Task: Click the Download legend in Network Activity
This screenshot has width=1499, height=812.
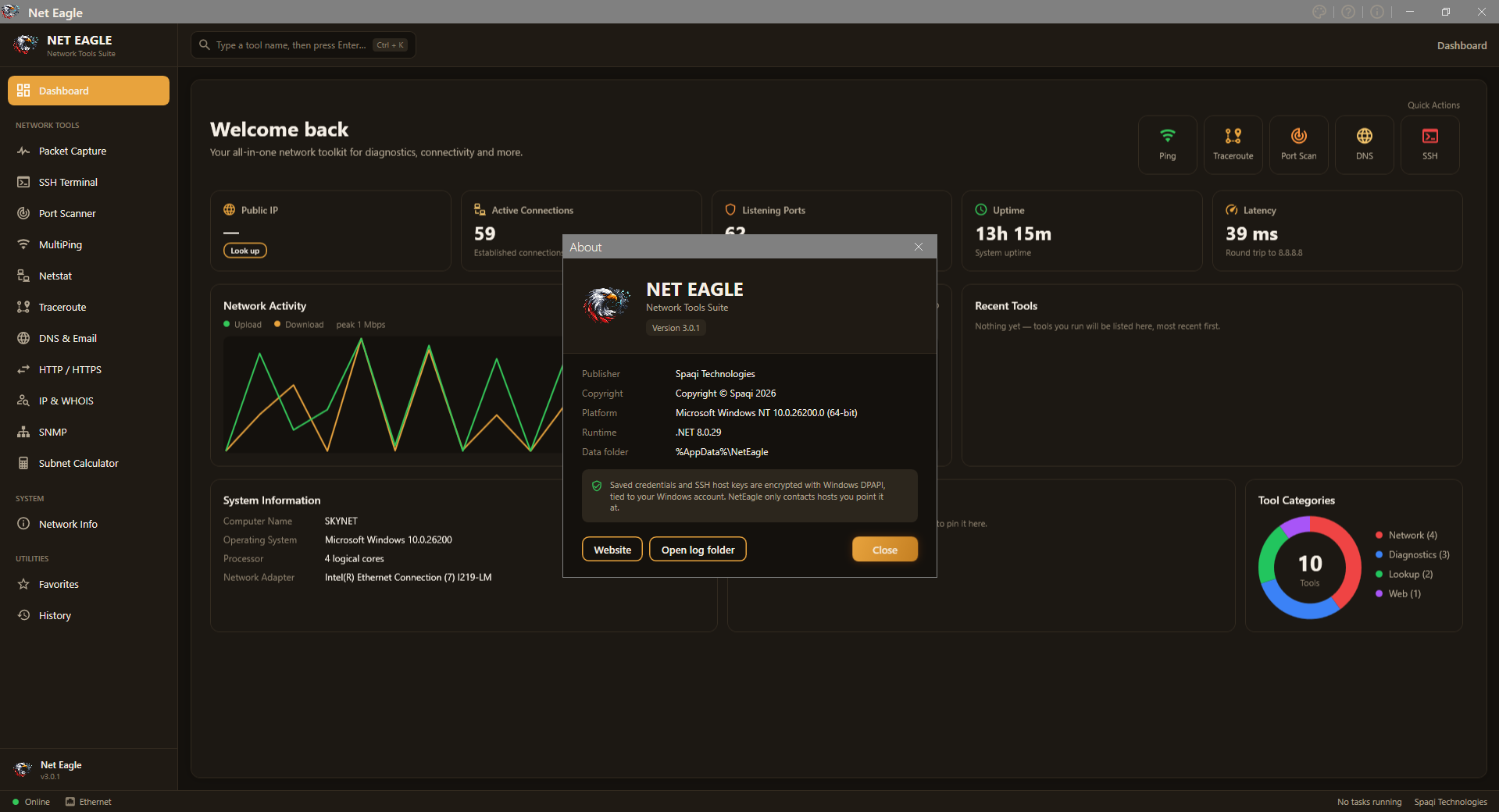Action: coord(298,325)
